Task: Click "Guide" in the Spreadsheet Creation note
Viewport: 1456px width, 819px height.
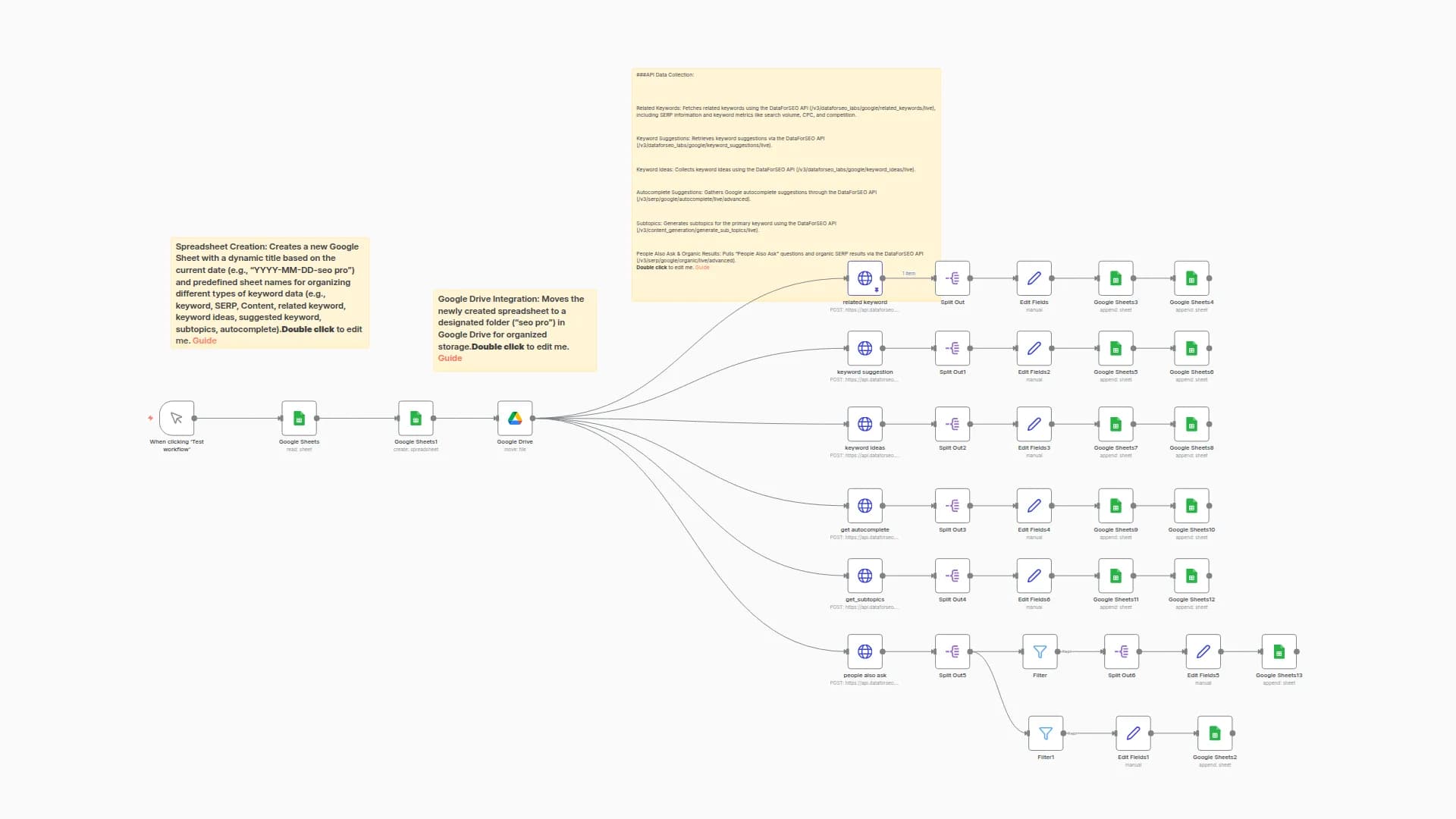Action: tap(203, 340)
